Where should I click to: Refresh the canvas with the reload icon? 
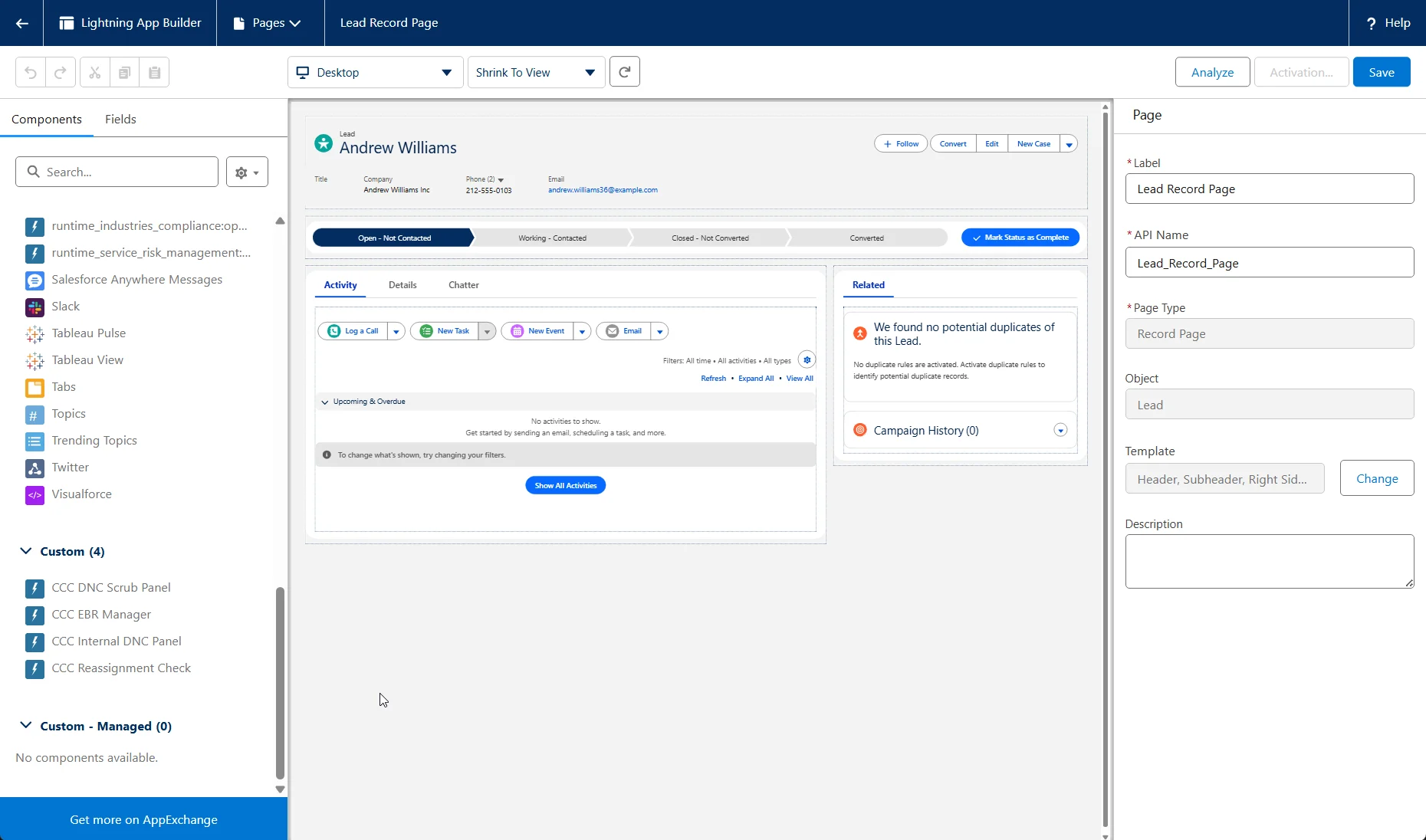click(625, 72)
